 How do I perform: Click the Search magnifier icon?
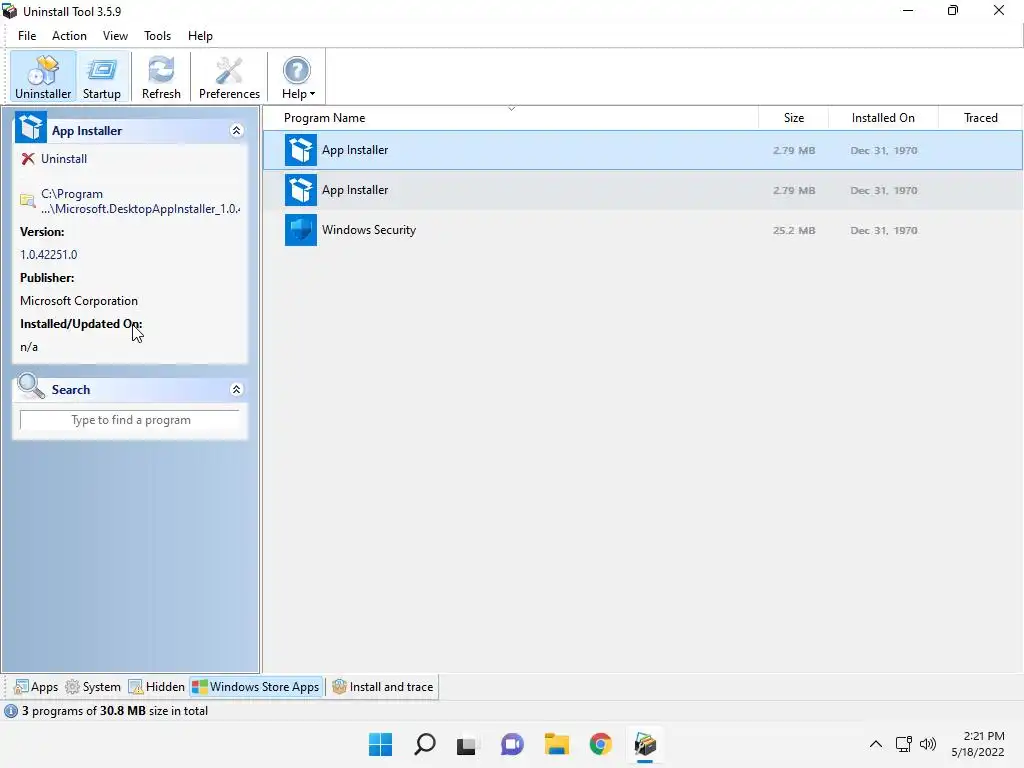coord(30,387)
